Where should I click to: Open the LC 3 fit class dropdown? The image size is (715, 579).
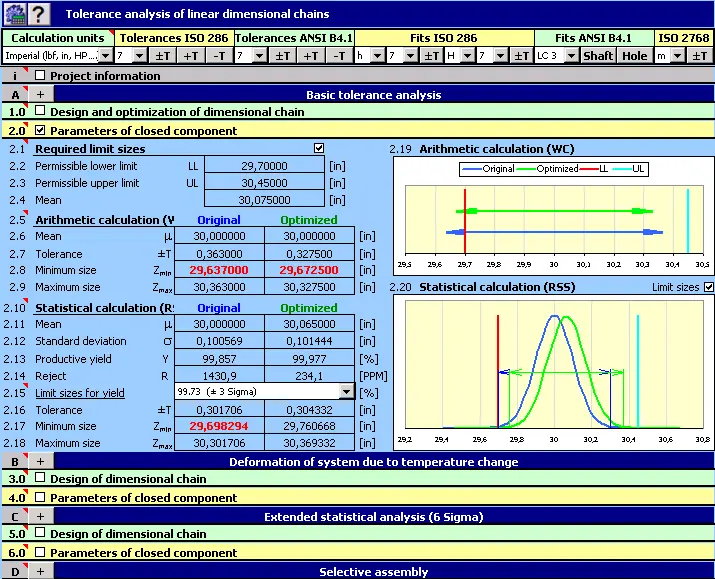point(571,56)
